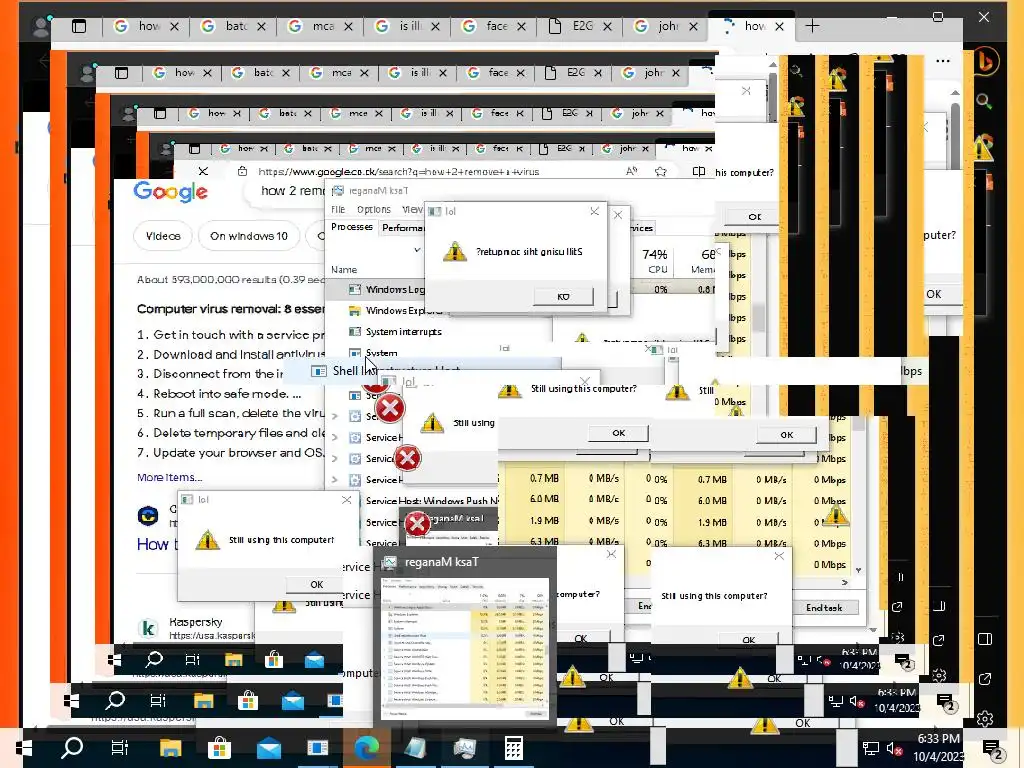Select the 'is ill' tab in outermost Edge window
This screenshot has height=768, width=1024.
(406, 26)
